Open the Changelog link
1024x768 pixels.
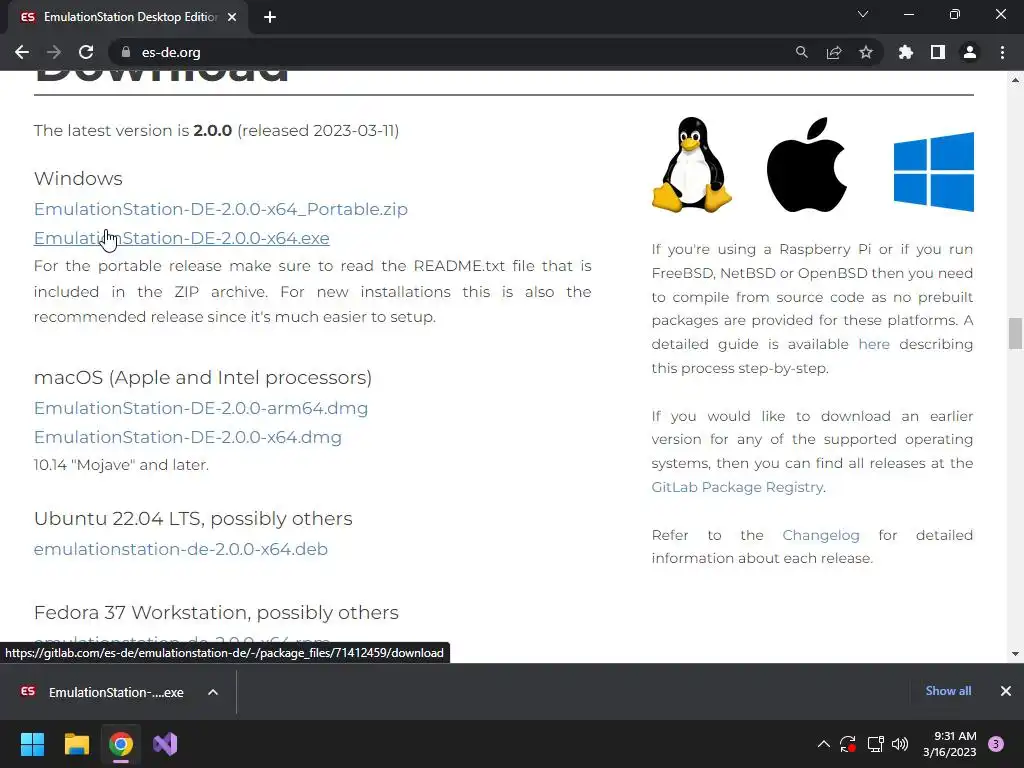pos(821,535)
